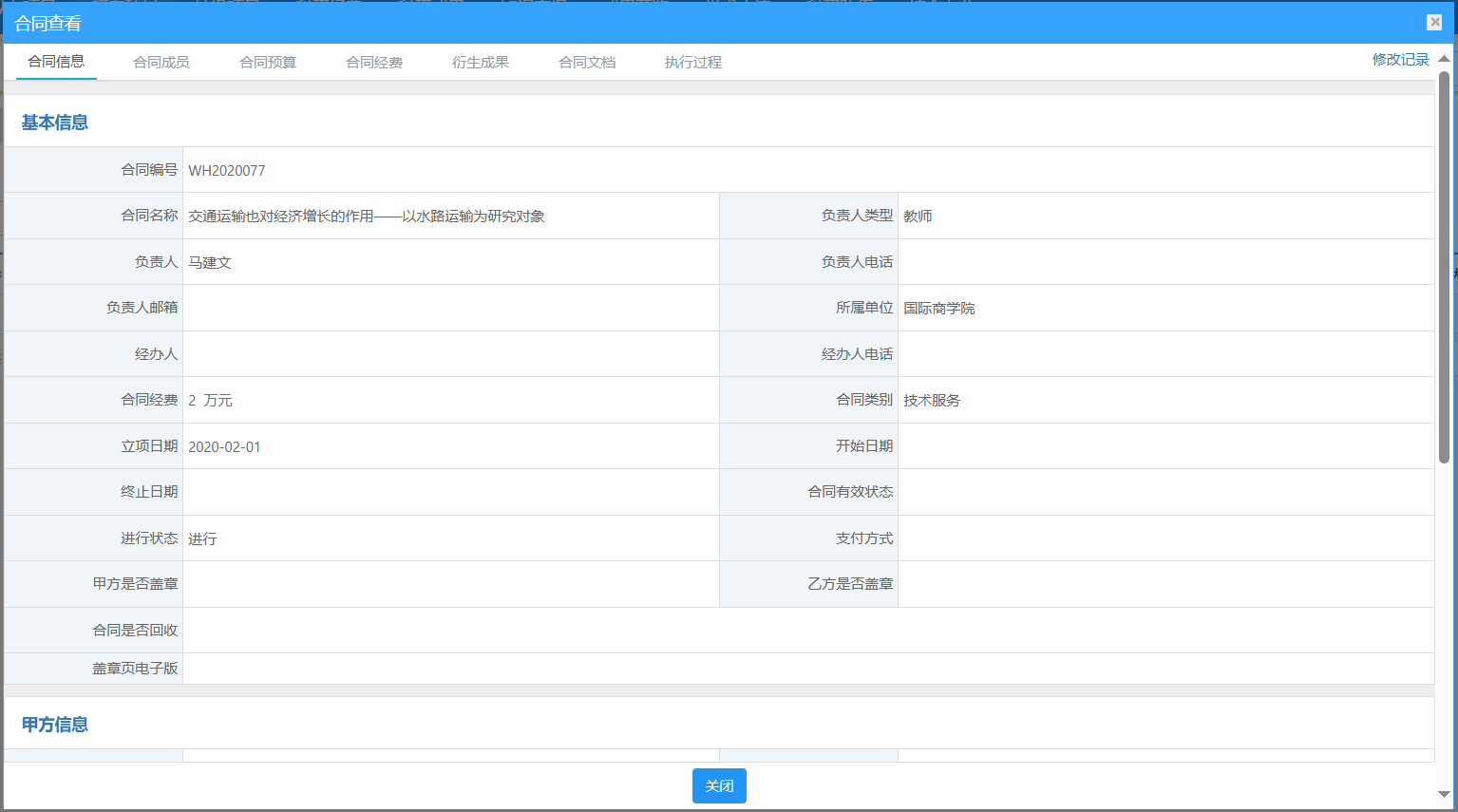Switch to the 合同信息 tab
This screenshot has height=812, width=1458.
(x=56, y=62)
